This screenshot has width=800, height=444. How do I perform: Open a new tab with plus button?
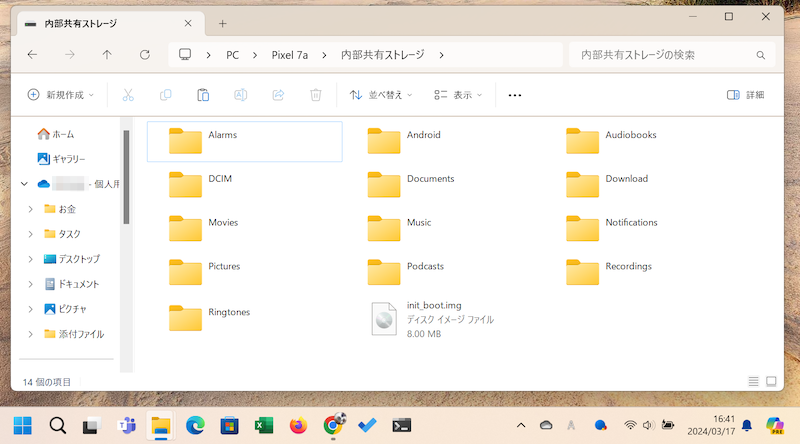click(222, 23)
